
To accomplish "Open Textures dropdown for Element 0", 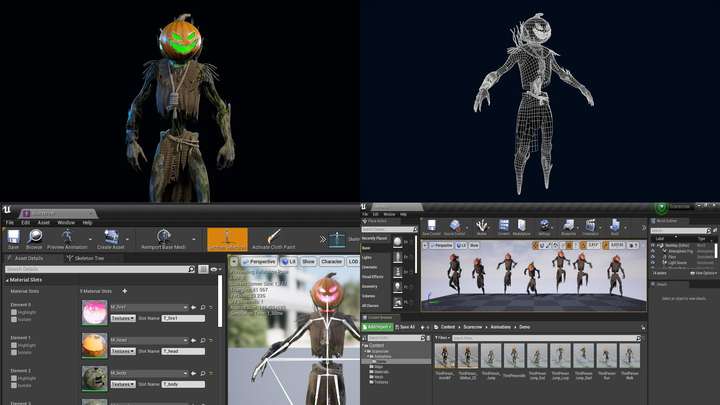I will pos(123,318).
